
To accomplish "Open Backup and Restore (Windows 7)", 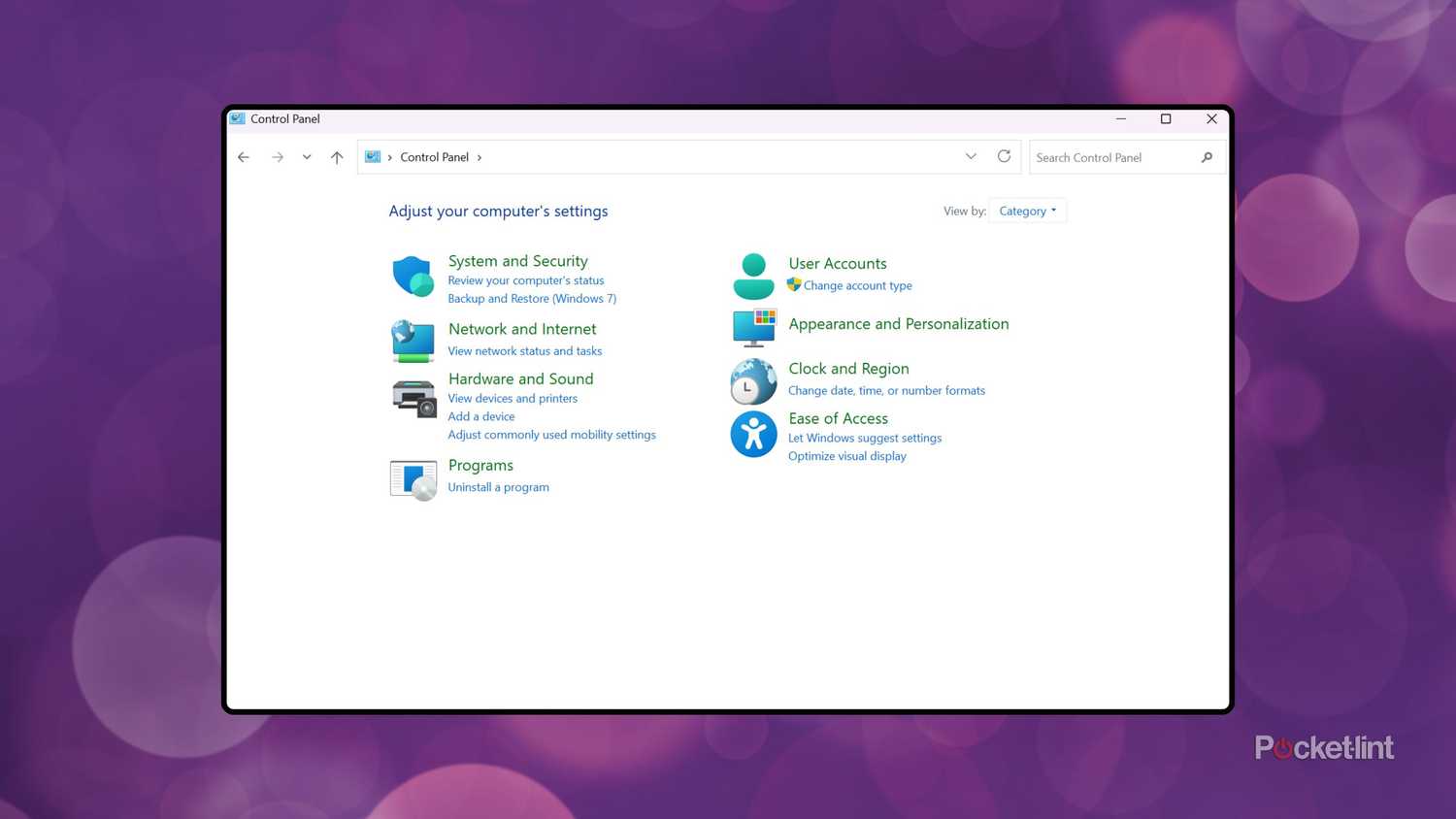I will tap(532, 298).
